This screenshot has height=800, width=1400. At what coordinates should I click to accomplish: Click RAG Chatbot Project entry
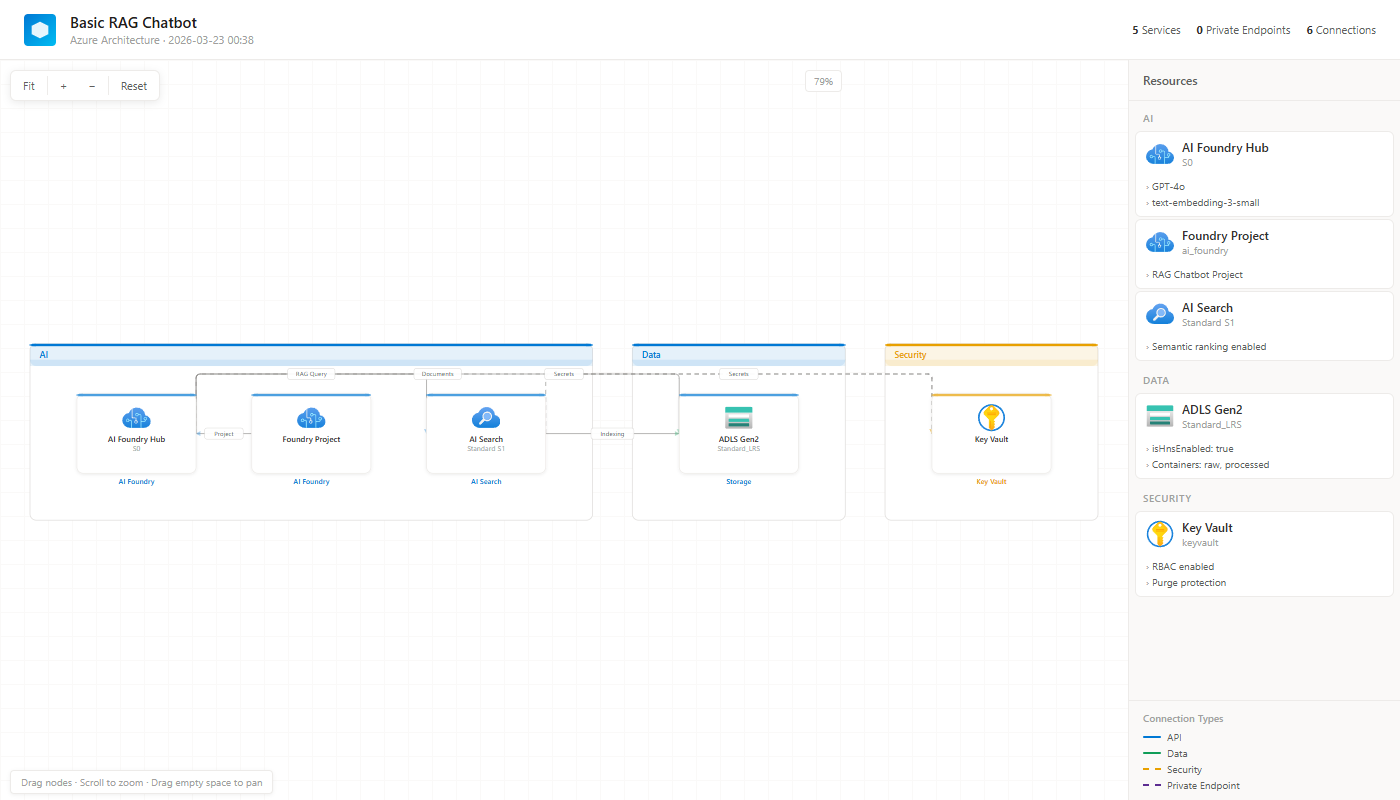pyautogui.click(x=1195, y=275)
